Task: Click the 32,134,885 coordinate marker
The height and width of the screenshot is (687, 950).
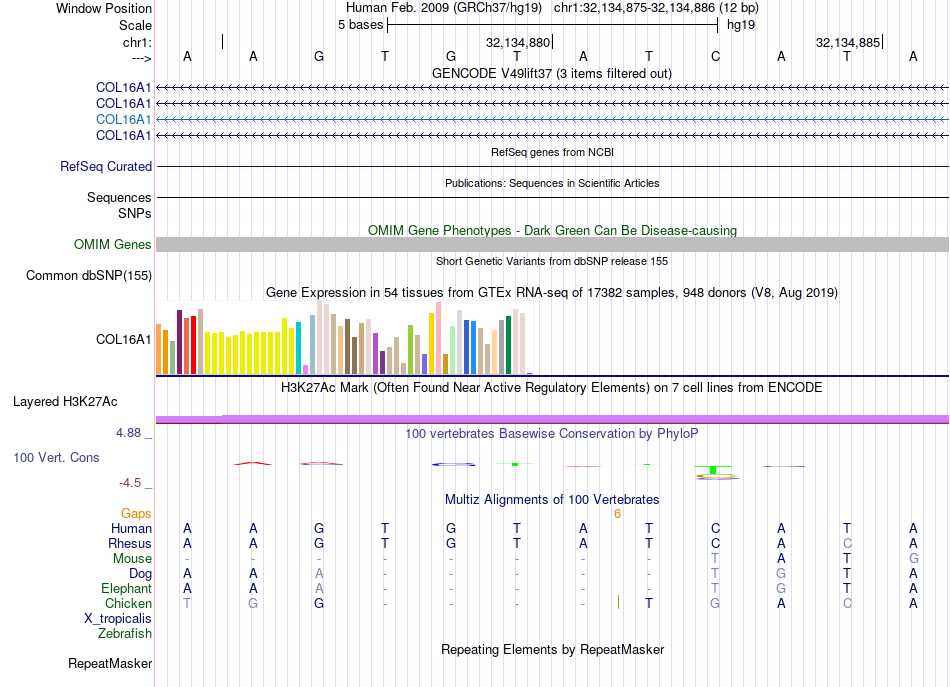Action: coord(849,42)
